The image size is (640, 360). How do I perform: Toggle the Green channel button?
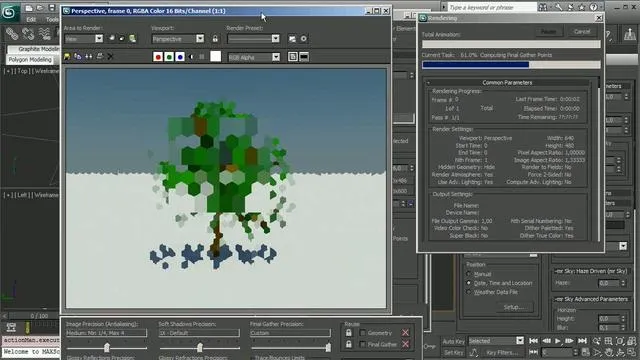[x=169, y=57]
